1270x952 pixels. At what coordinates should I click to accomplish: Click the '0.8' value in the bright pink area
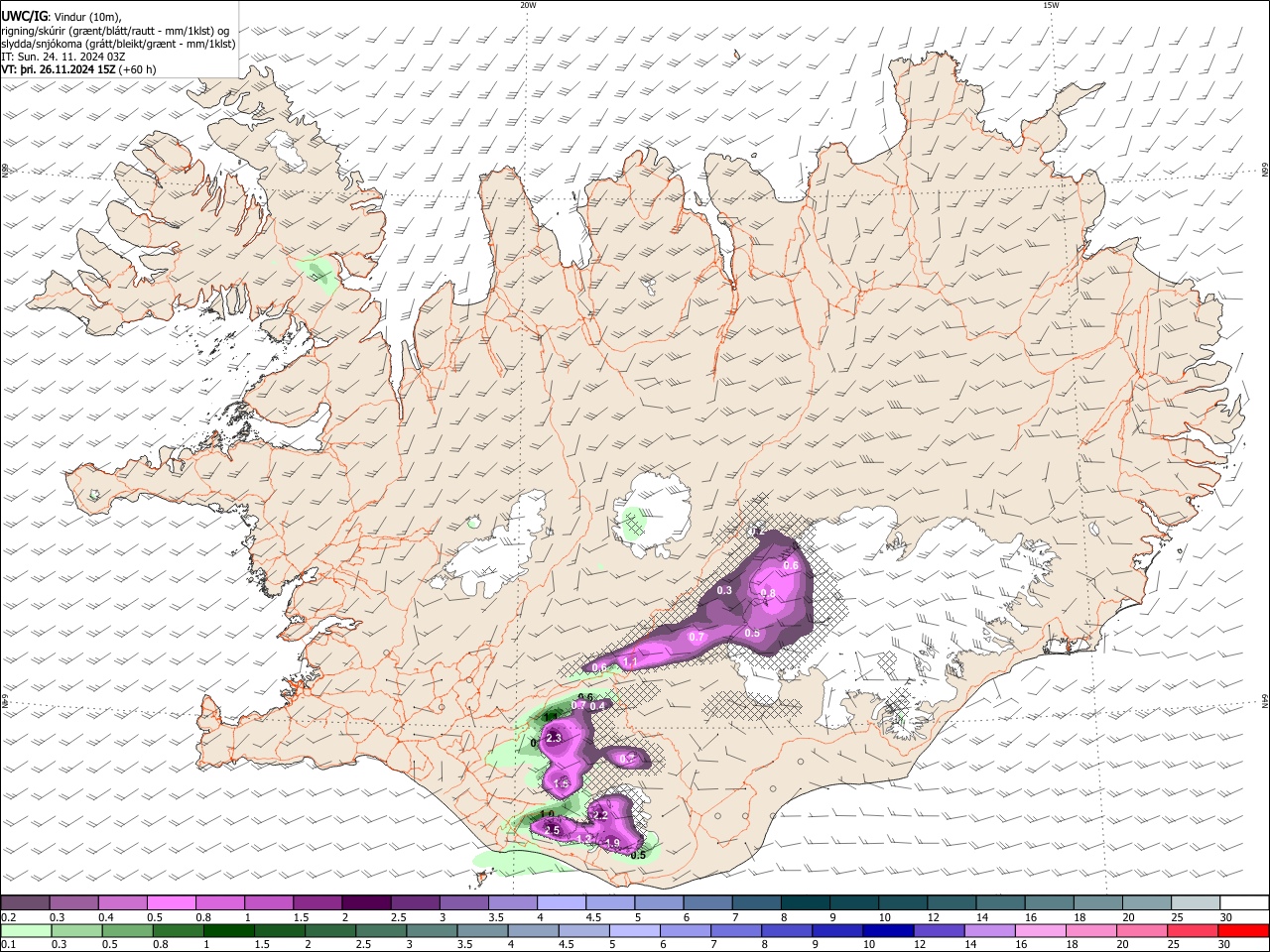click(767, 593)
